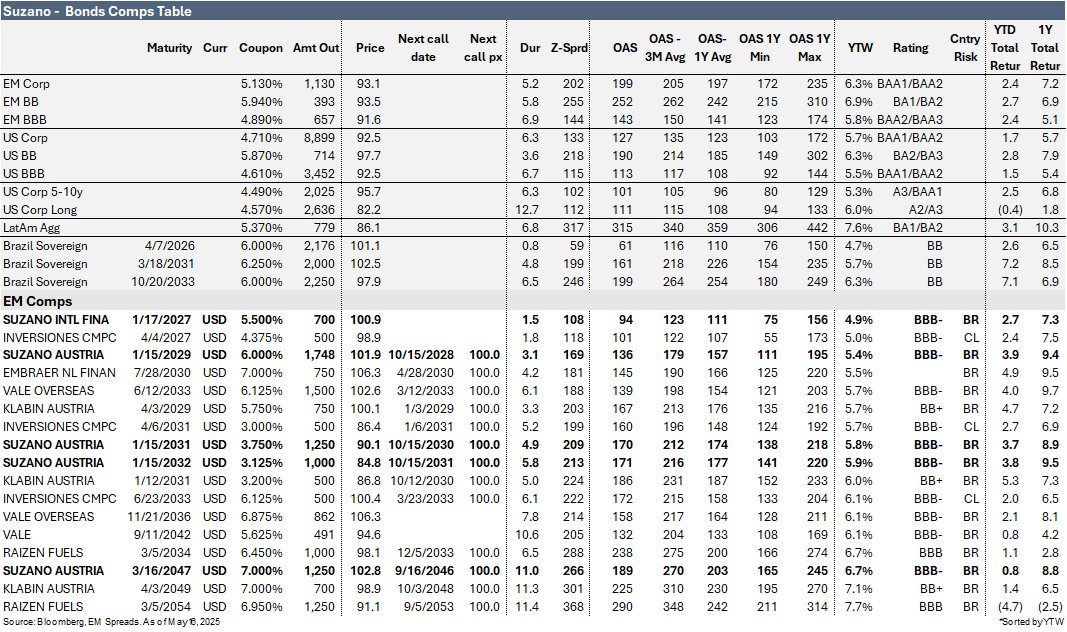The height and width of the screenshot is (632, 1067).
Task: Click the '1Y Total Retur' header
Action: [x=1045, y=48]
